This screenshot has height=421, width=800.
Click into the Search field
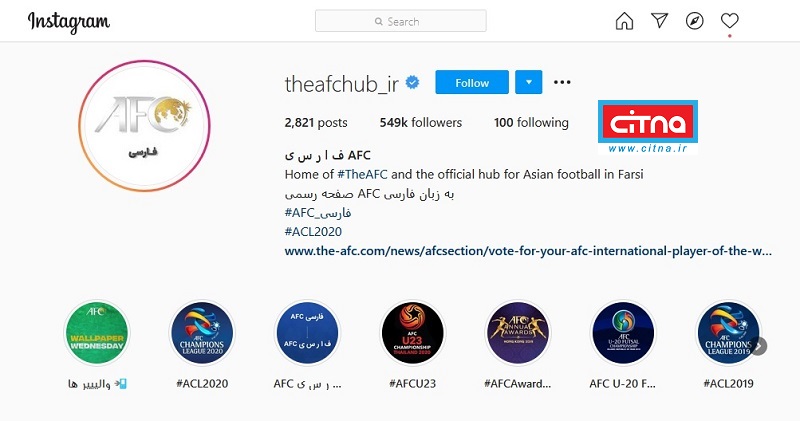click(x=401, y=21)
